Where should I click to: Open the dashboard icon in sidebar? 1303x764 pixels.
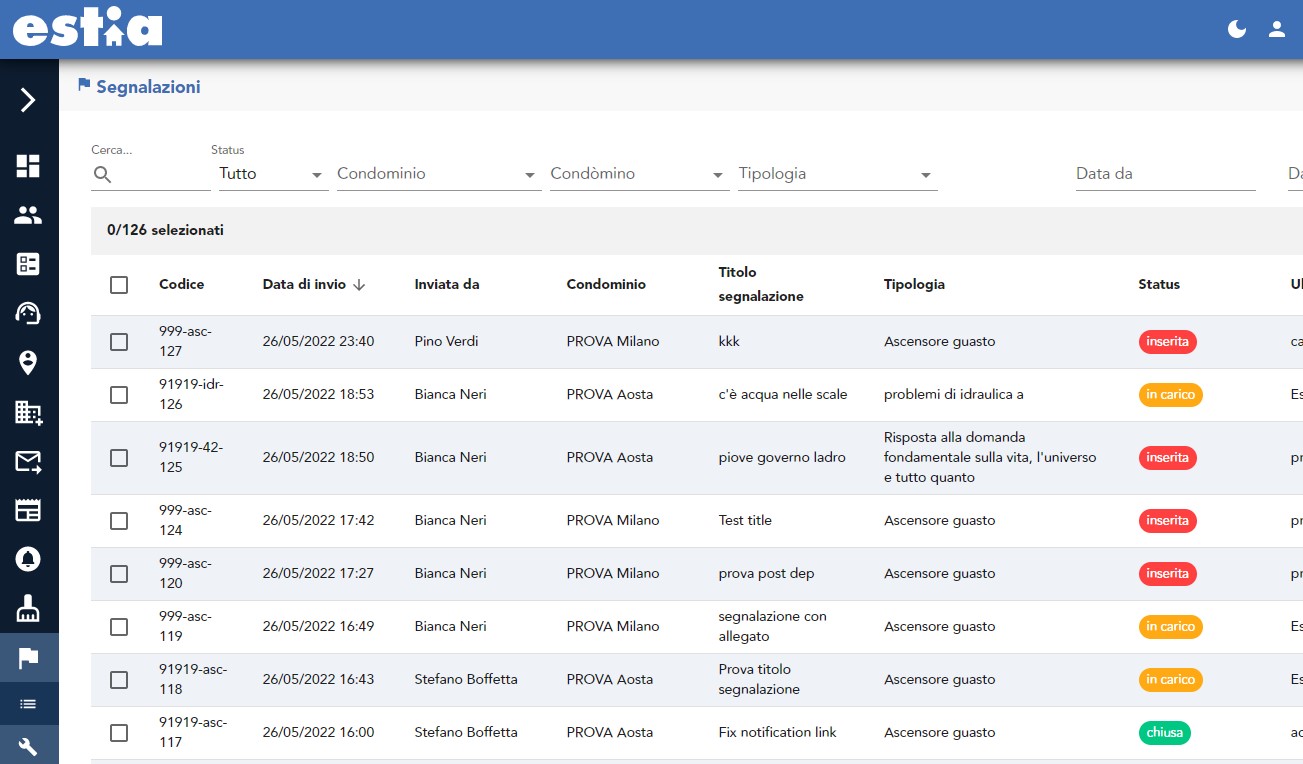28,166
